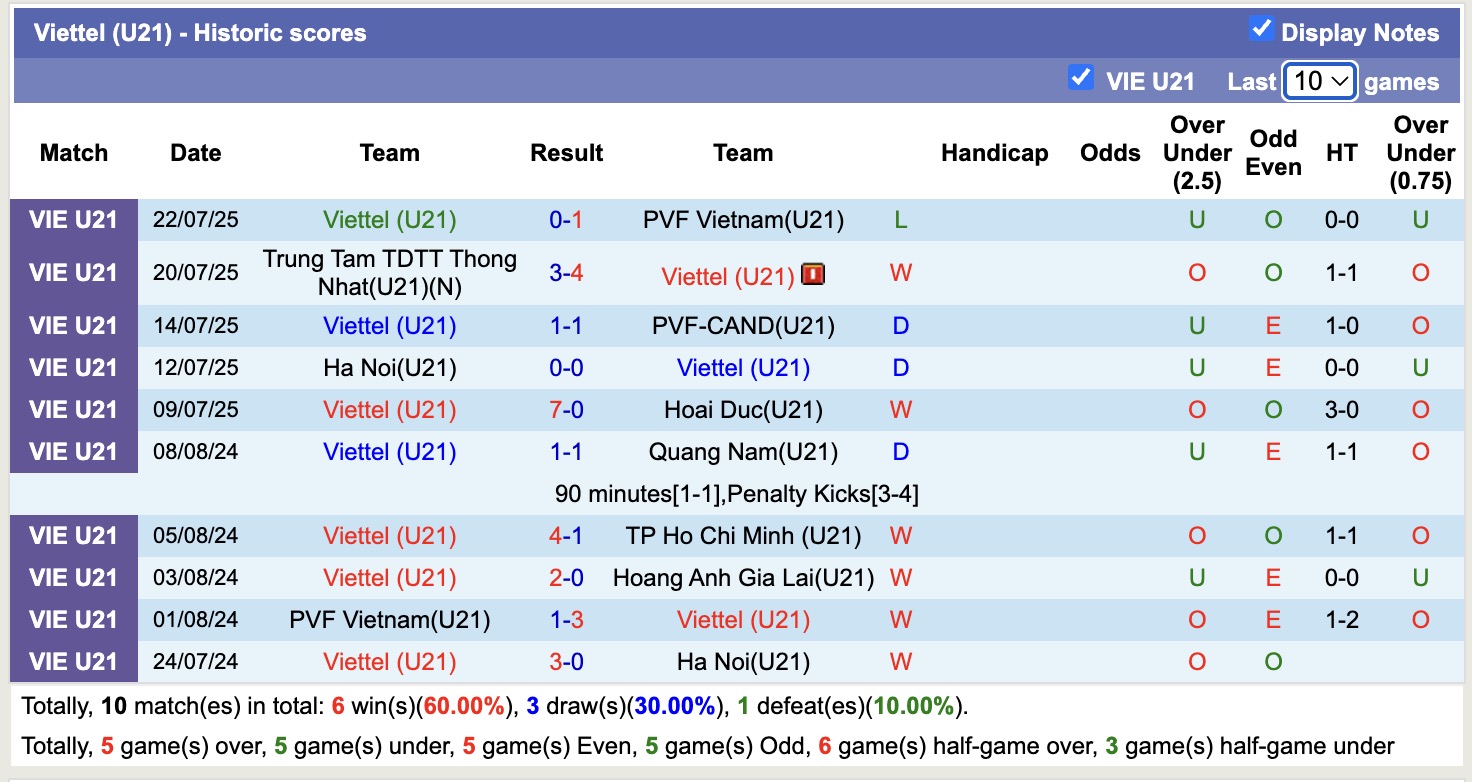1472x782 pixels.
Task: Click the red card icon beside Viettel (U21)
Action: coord(812,274)
